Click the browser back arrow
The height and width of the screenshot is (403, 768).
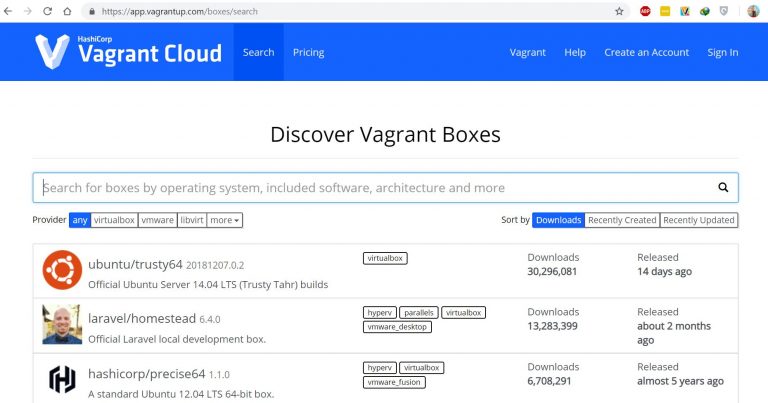(x=8, y=11)
